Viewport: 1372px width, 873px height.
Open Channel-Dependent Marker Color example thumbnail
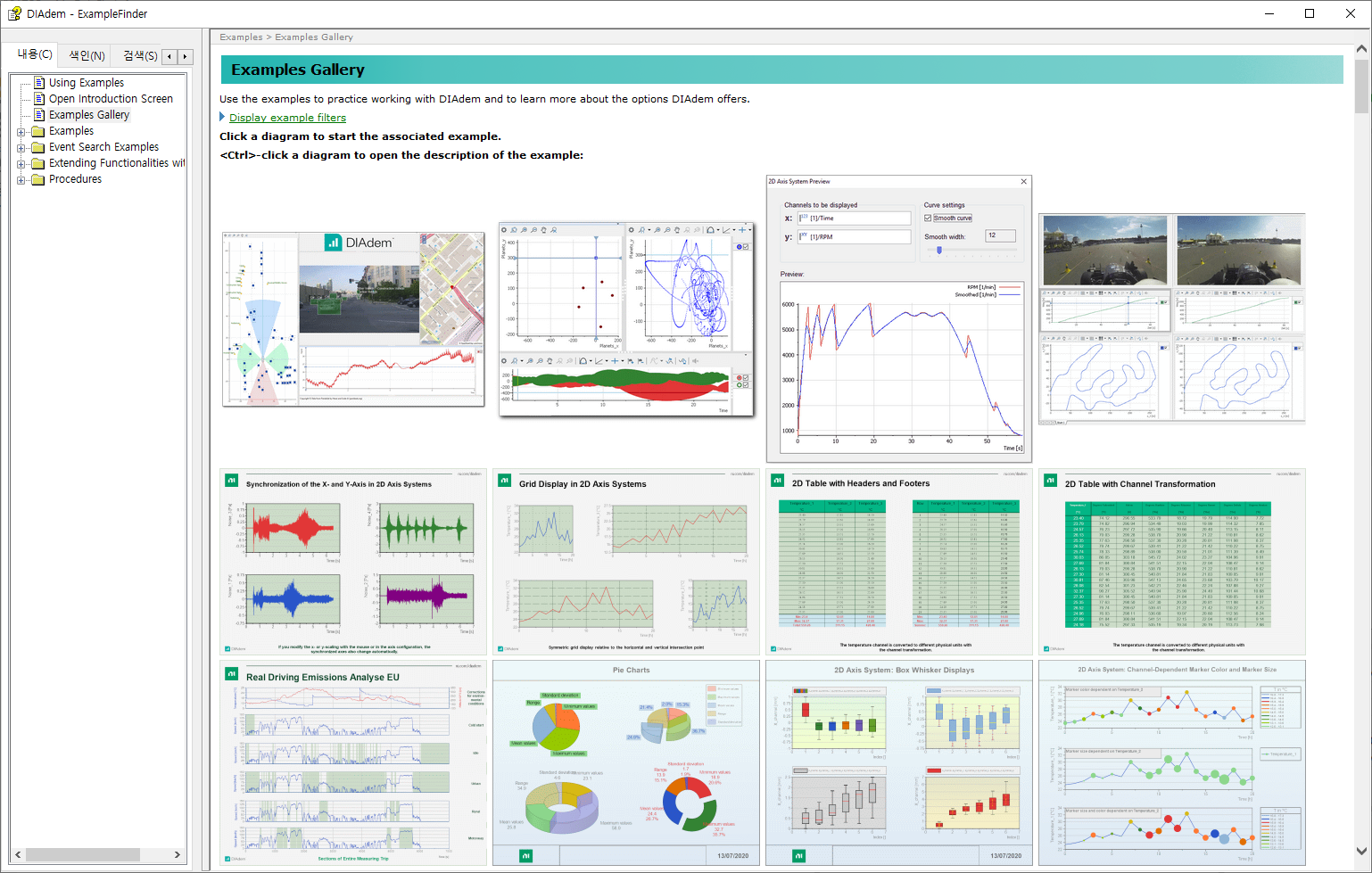point(1172,763)
